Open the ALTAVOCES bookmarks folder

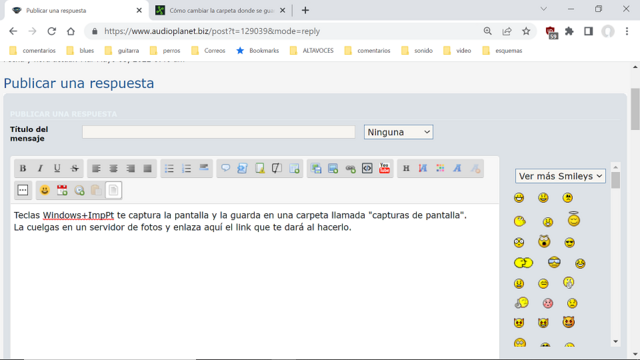(x=311, y=51)
